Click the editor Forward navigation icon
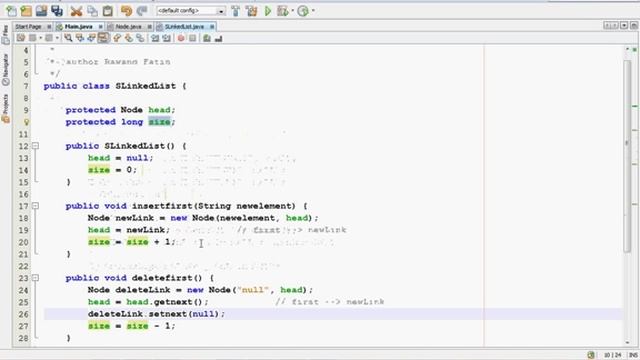The width and height of the screenshot is (640, 360). click(x=49, y=38)
